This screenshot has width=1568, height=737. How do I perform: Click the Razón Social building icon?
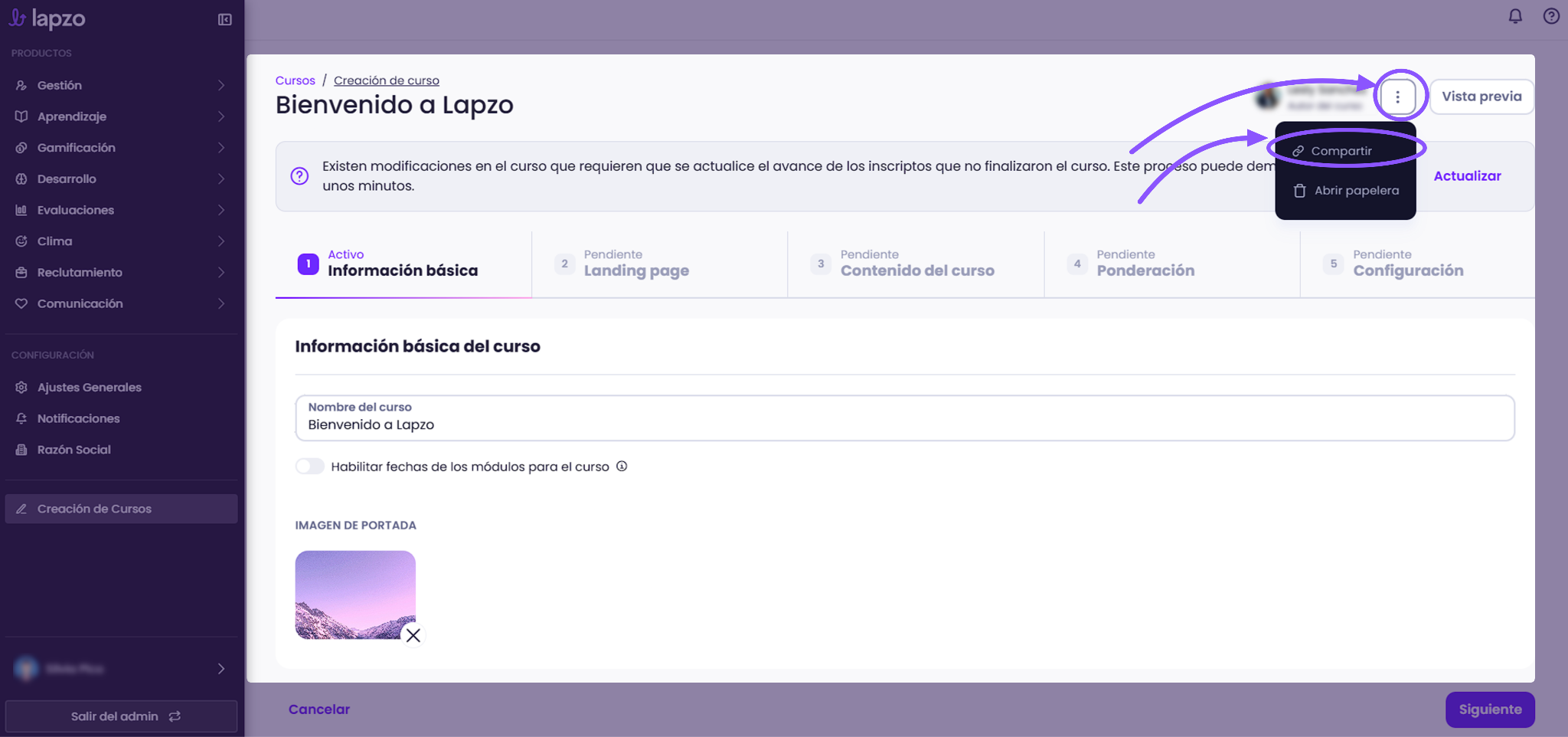(x=21, y=450)
